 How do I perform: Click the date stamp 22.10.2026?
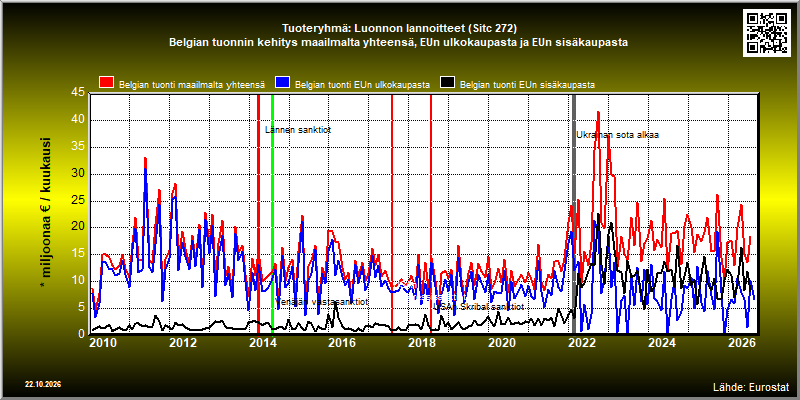(43, 384)
